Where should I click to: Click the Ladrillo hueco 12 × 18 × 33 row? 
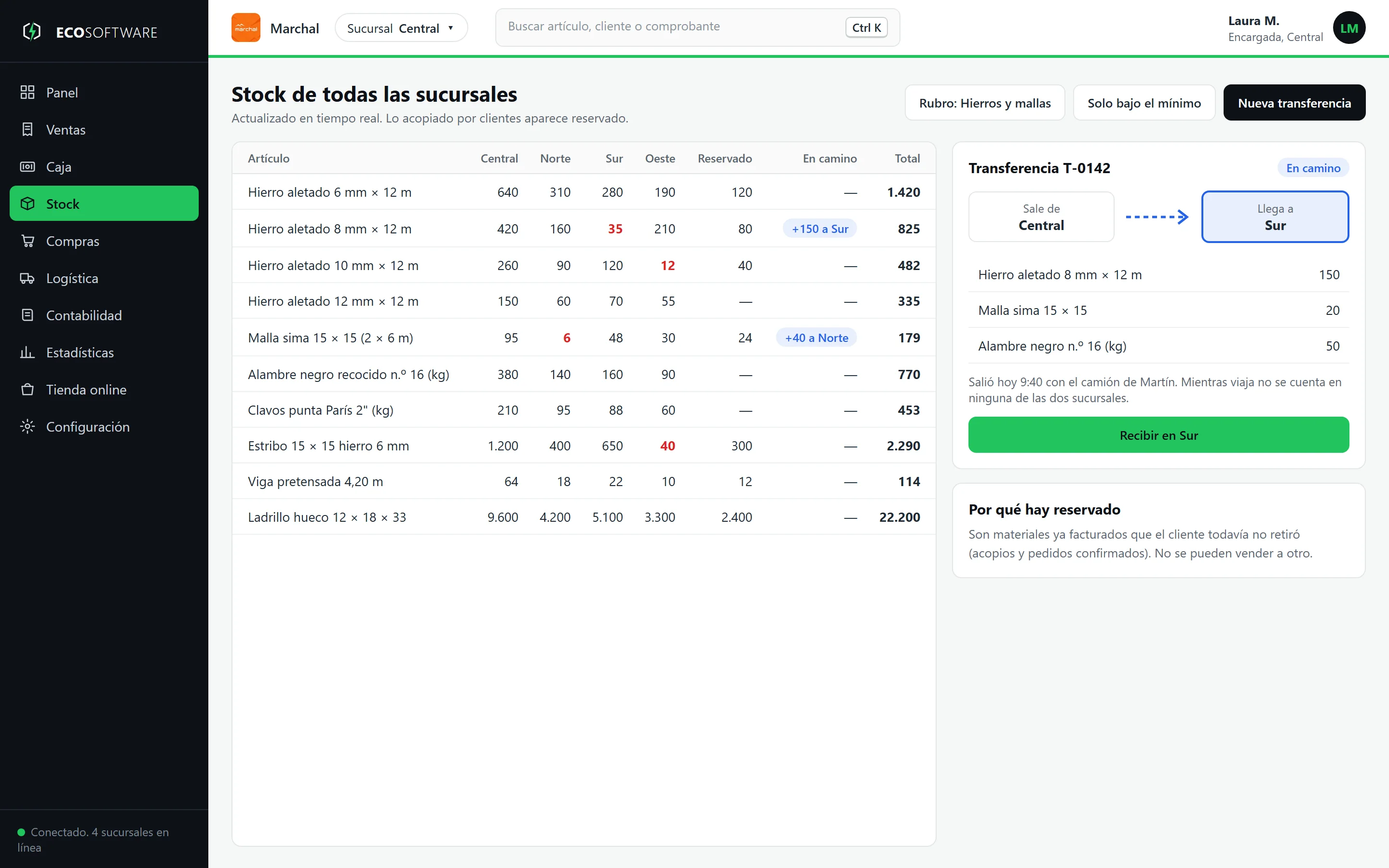pos(584,517)
